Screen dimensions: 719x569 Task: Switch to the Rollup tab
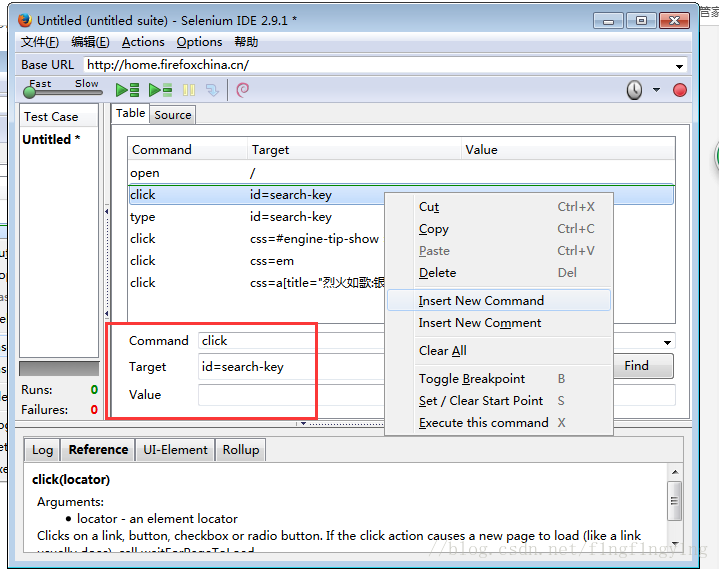tap(241, 450)
